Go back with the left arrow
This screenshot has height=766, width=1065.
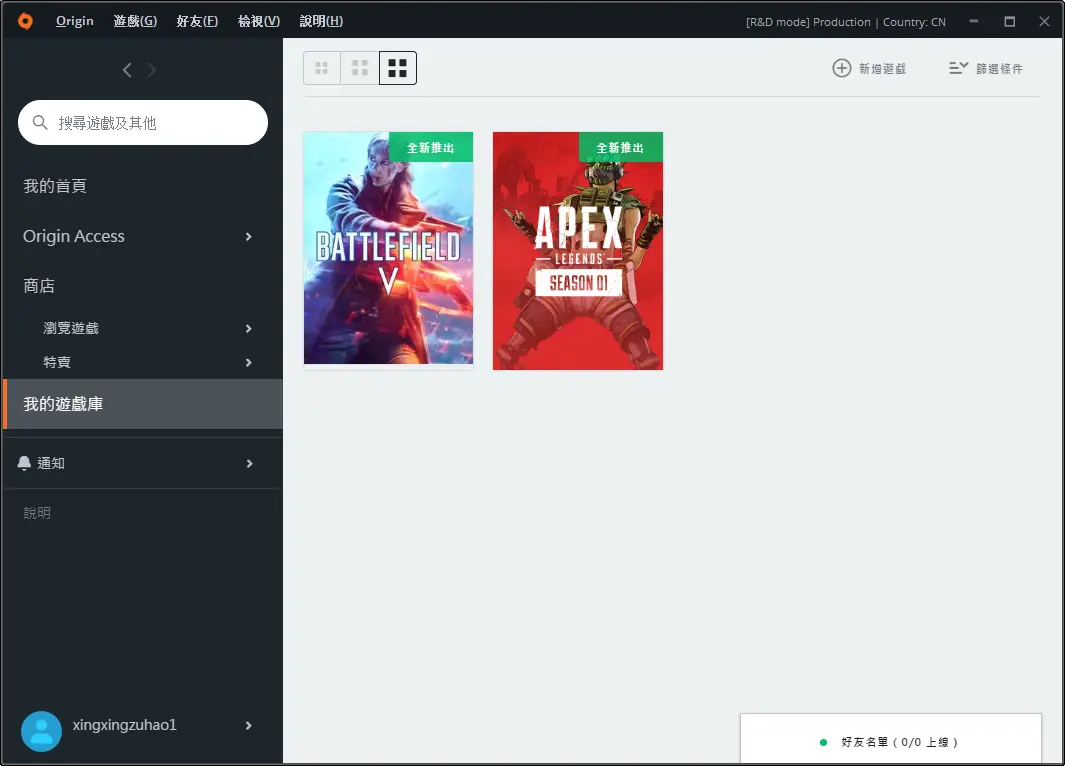[x=127, y=70]
